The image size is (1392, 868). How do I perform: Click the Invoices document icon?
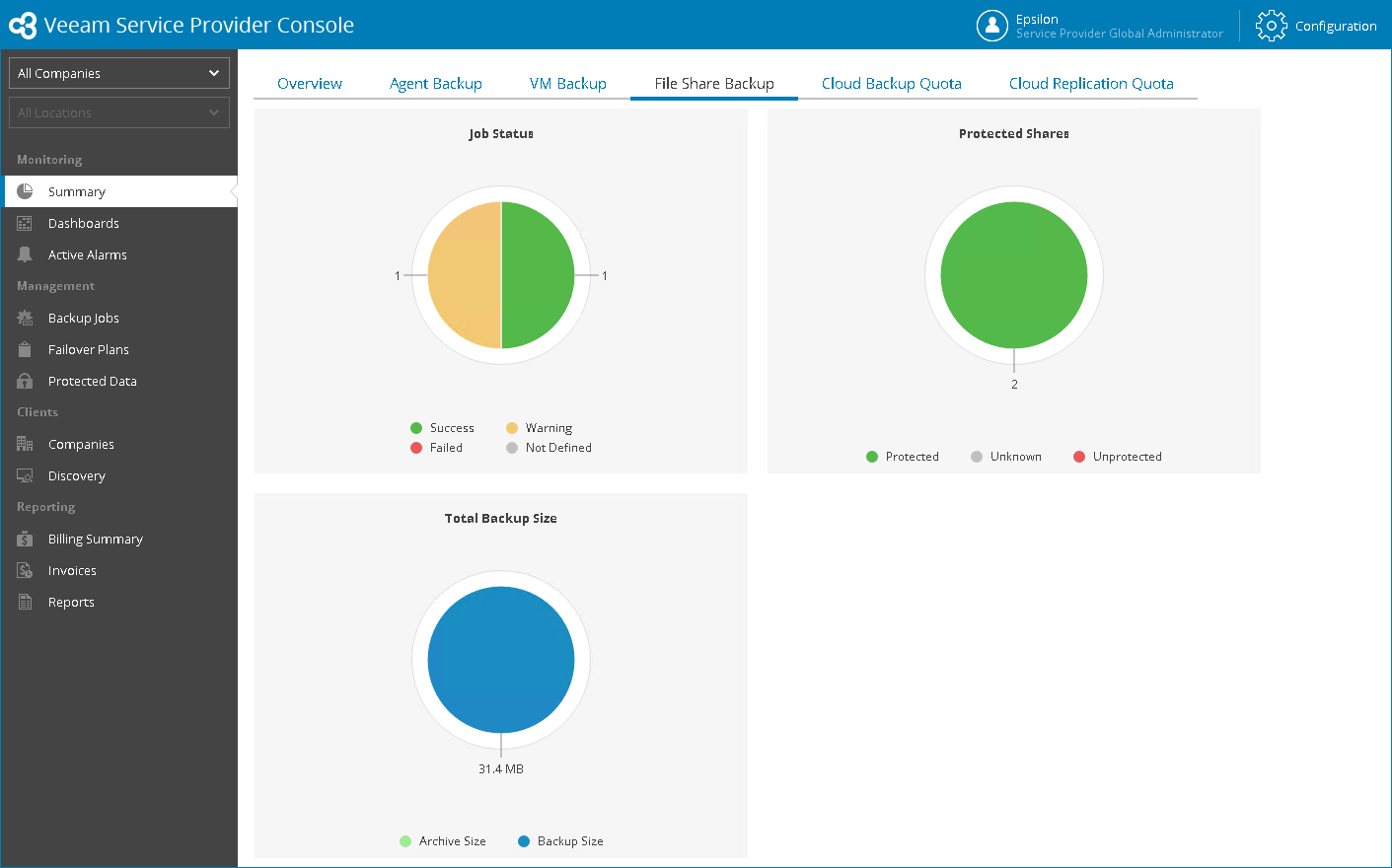25,570
